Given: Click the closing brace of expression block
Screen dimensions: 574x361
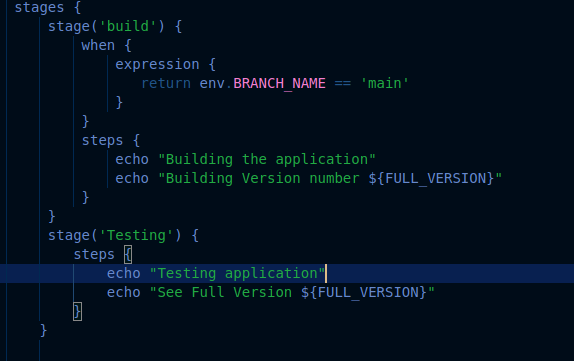Looking at the screenshot, I should tap(119, 103).
